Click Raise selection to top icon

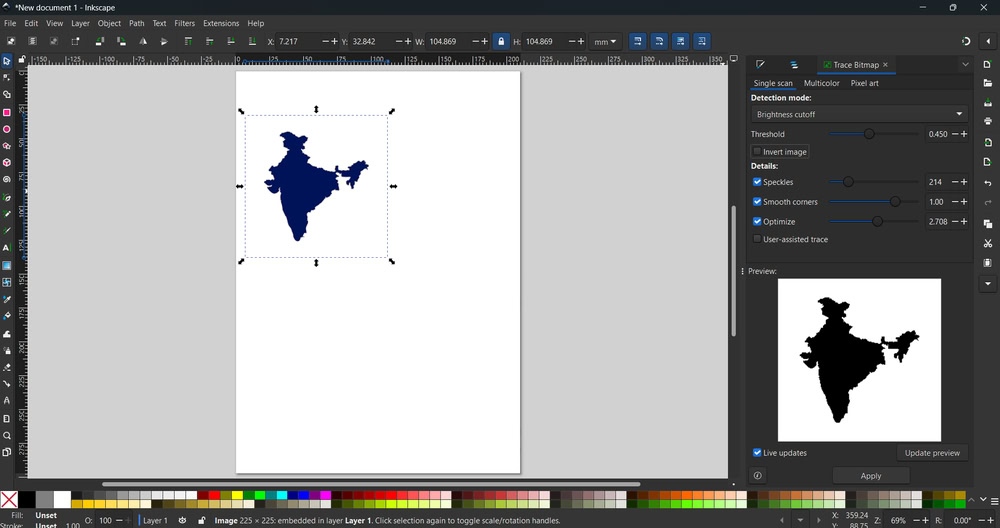tap(188, 41)
